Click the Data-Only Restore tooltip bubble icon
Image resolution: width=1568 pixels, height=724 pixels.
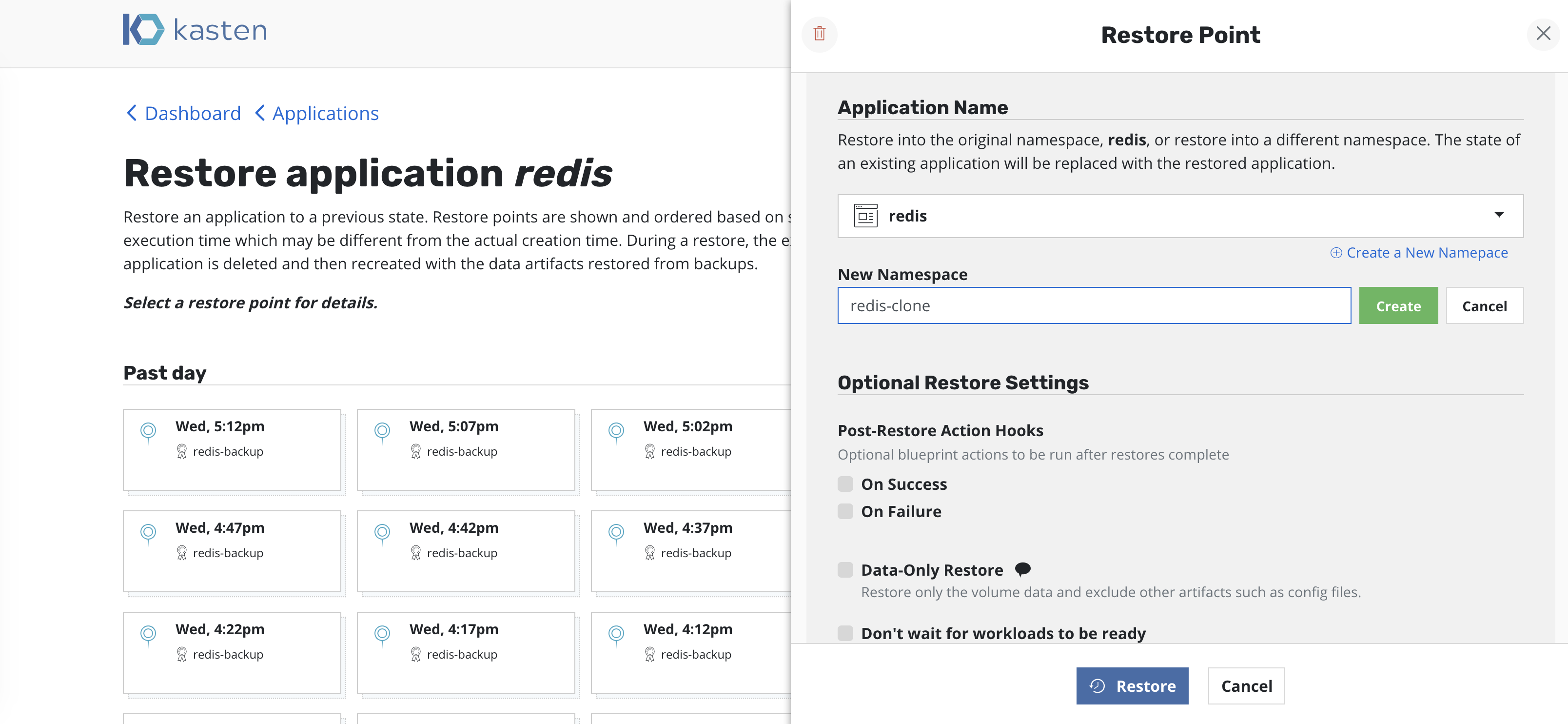(x=1022, y=569)
